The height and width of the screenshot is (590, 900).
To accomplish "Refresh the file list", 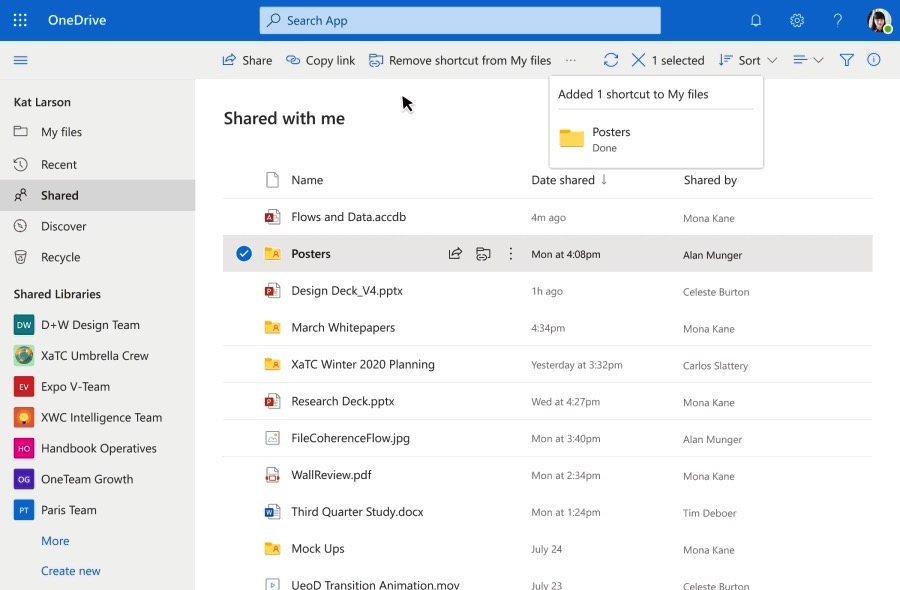I will [x=611, y=60].
